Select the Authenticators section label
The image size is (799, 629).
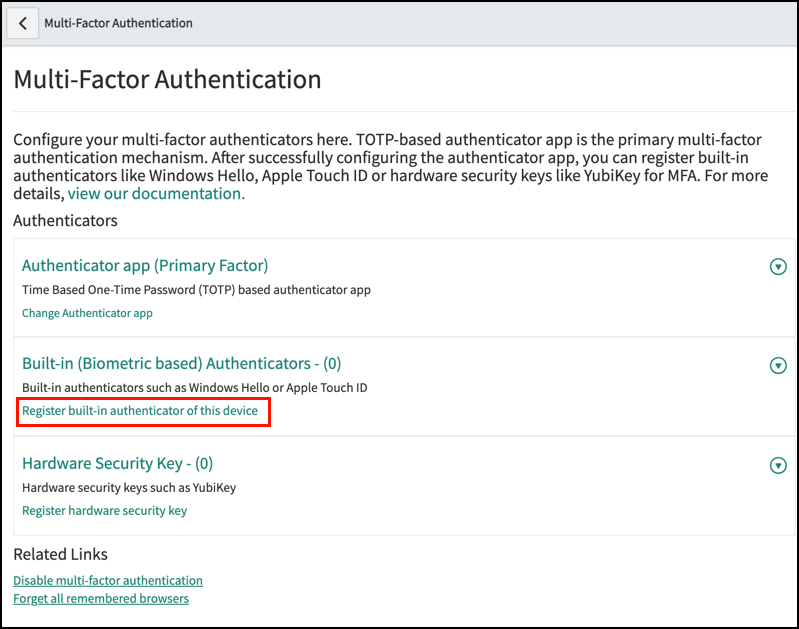tap(65, 221)
